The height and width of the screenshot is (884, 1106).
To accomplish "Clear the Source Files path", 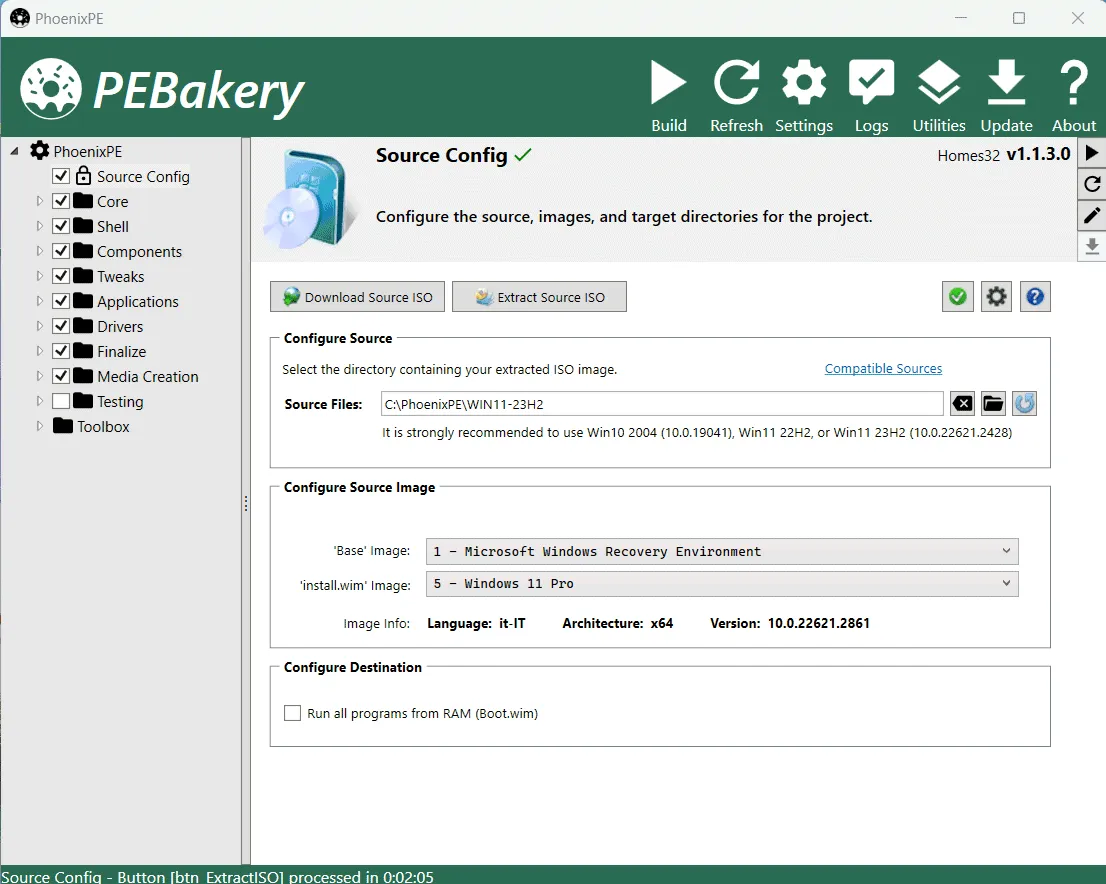I will click(961, 404).
